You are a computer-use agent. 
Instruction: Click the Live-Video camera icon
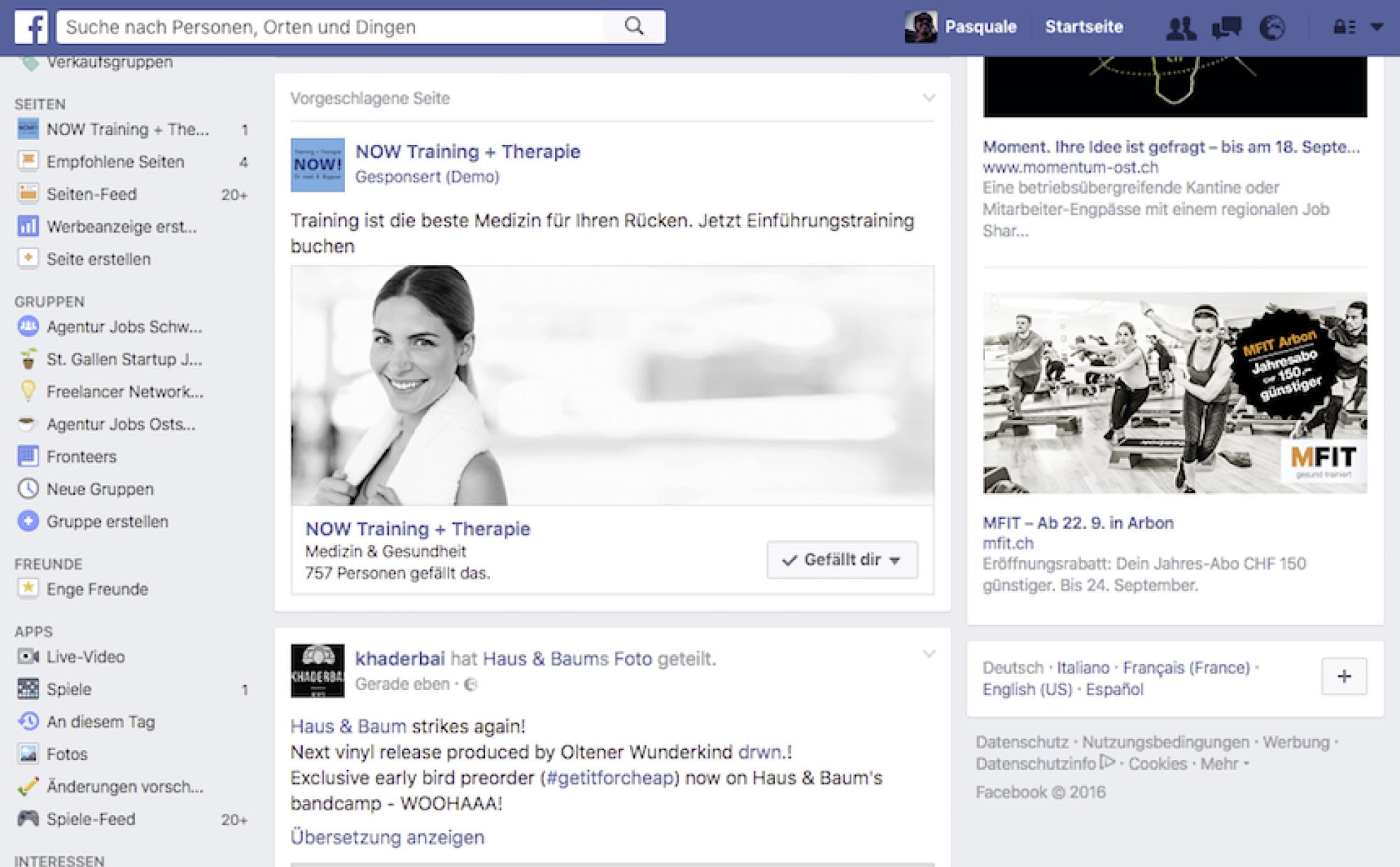click(28, 656)
